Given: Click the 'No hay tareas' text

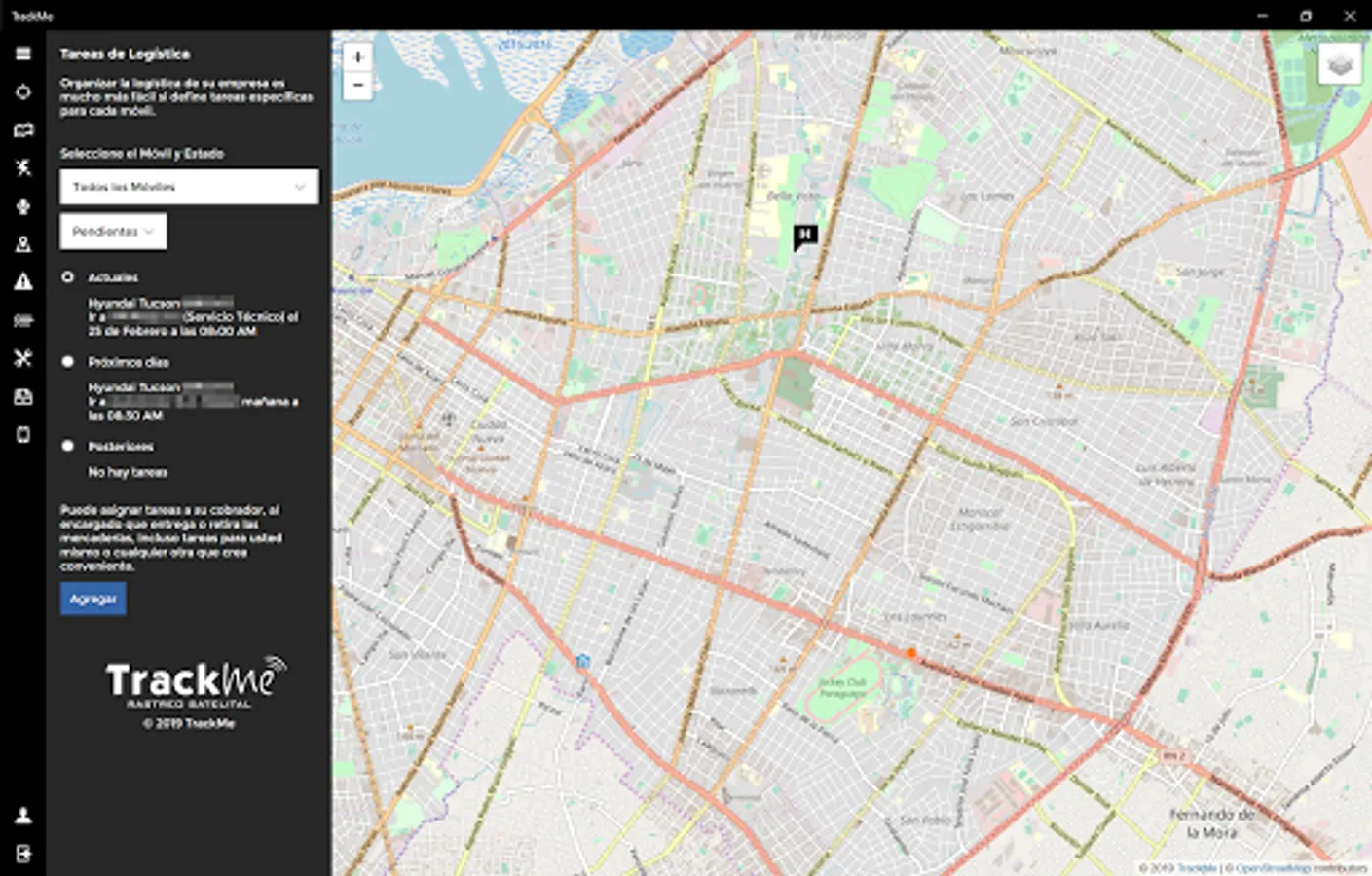Looking at the screenshot, I should click(x=128, y=472).
